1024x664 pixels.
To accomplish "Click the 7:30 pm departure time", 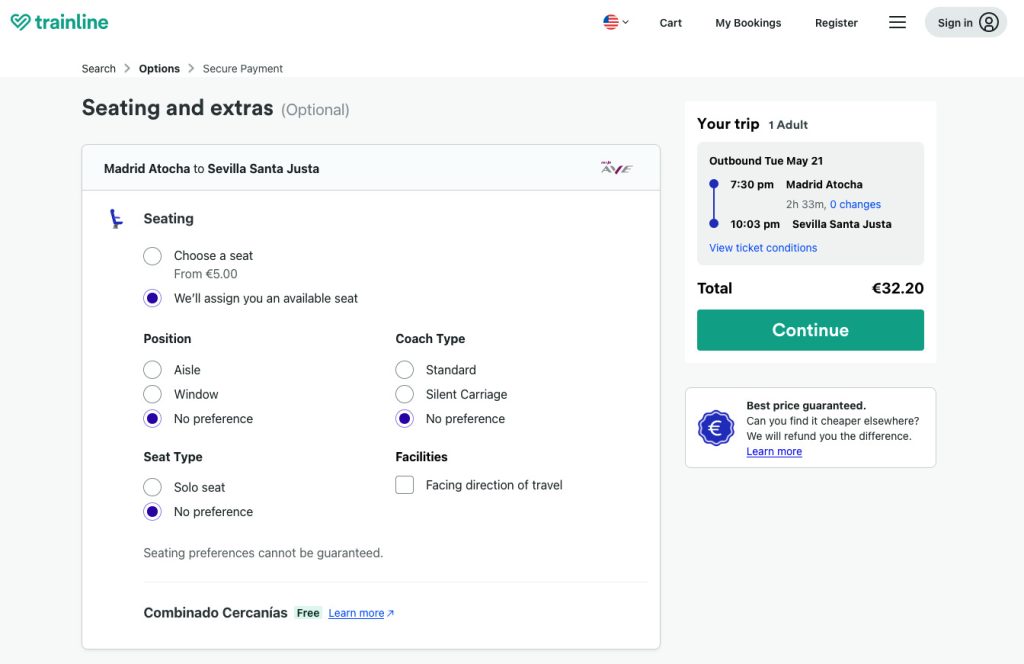I will 752,185.
